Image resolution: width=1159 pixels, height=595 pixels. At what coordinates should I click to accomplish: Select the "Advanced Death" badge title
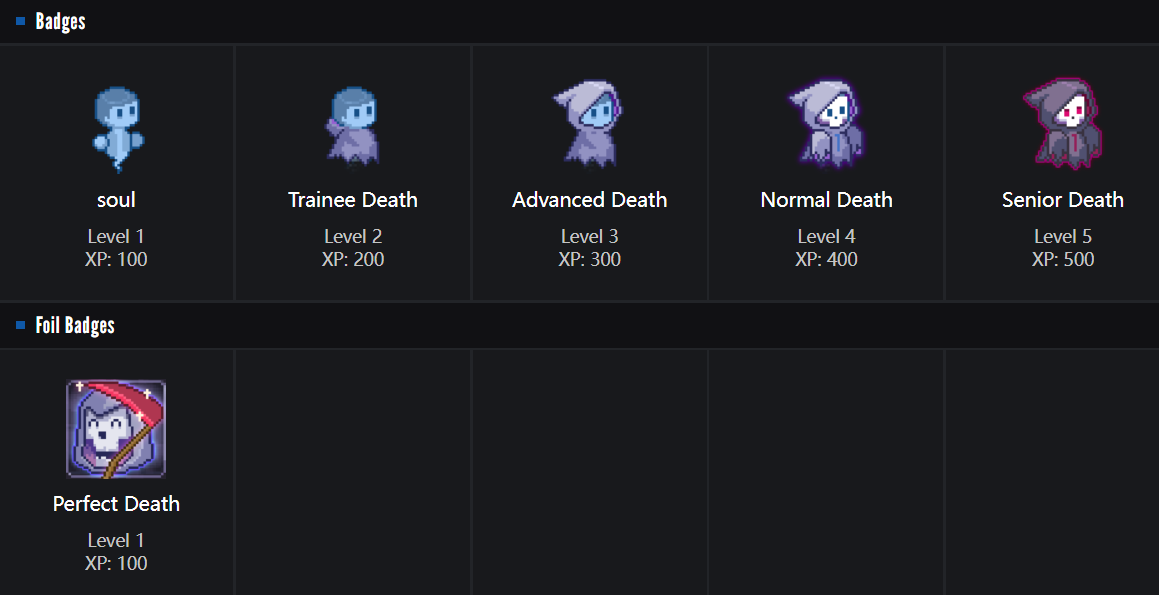click(589, 200)
